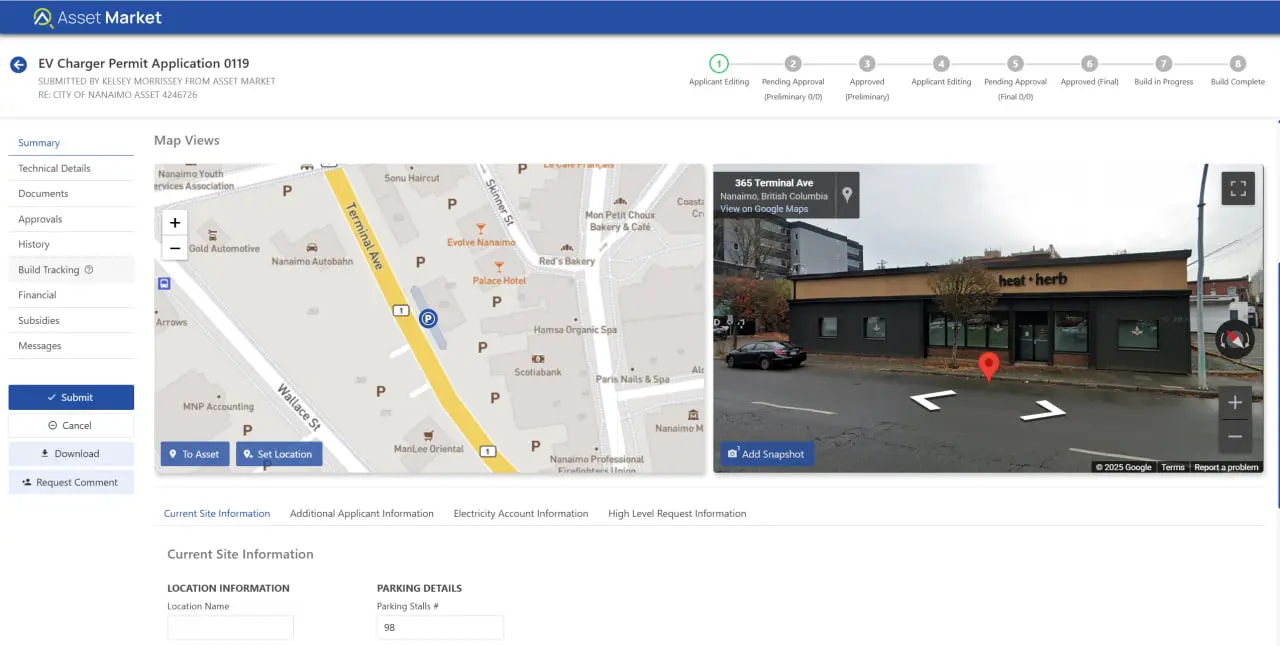Click the Gold Automotive map label
Screen dimensions: 1280x646
click(224, 248)
